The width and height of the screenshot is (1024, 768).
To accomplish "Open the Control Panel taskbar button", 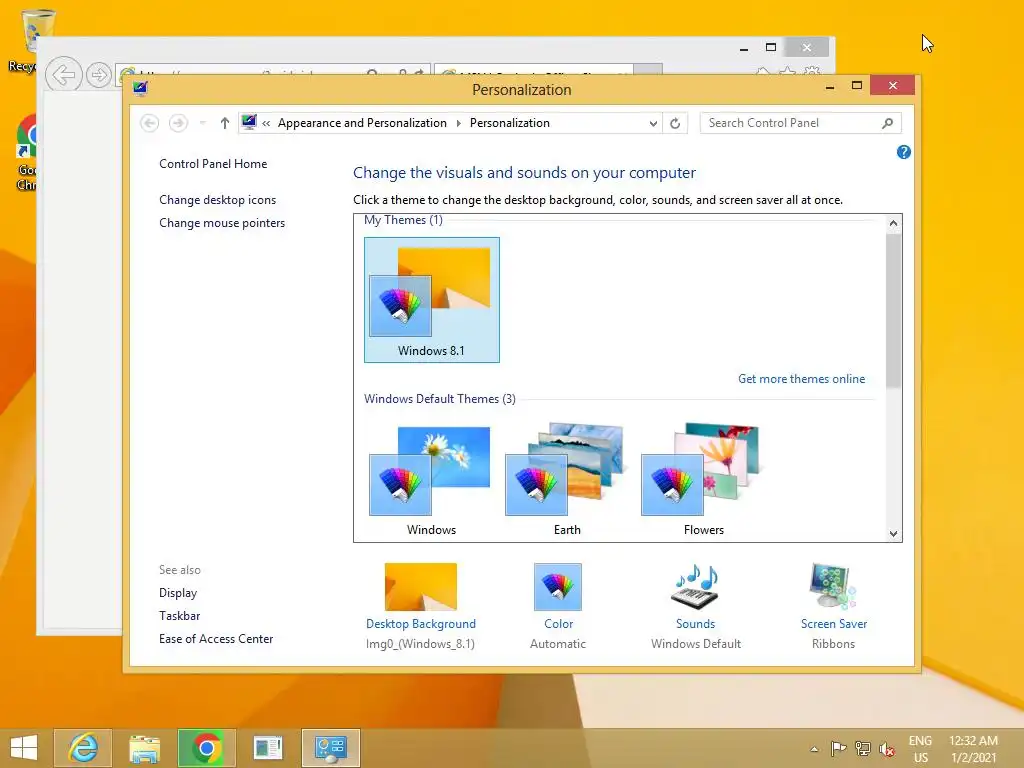I will 330,748.
